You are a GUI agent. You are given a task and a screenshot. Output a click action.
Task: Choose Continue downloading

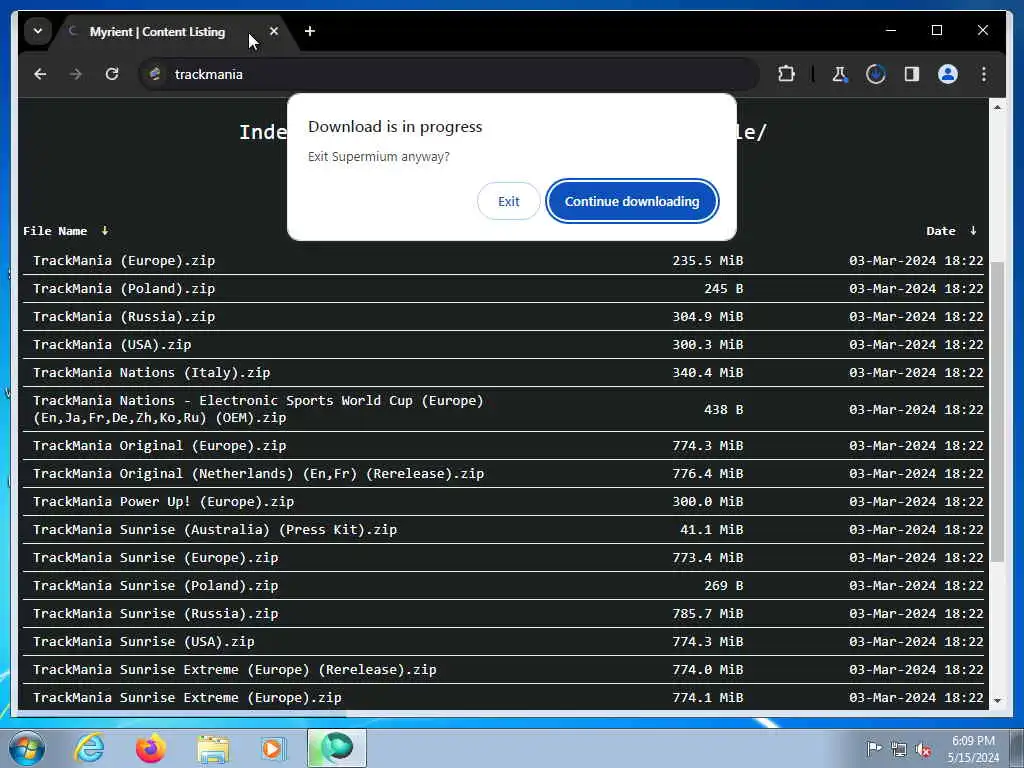click(x=632, y=201)
